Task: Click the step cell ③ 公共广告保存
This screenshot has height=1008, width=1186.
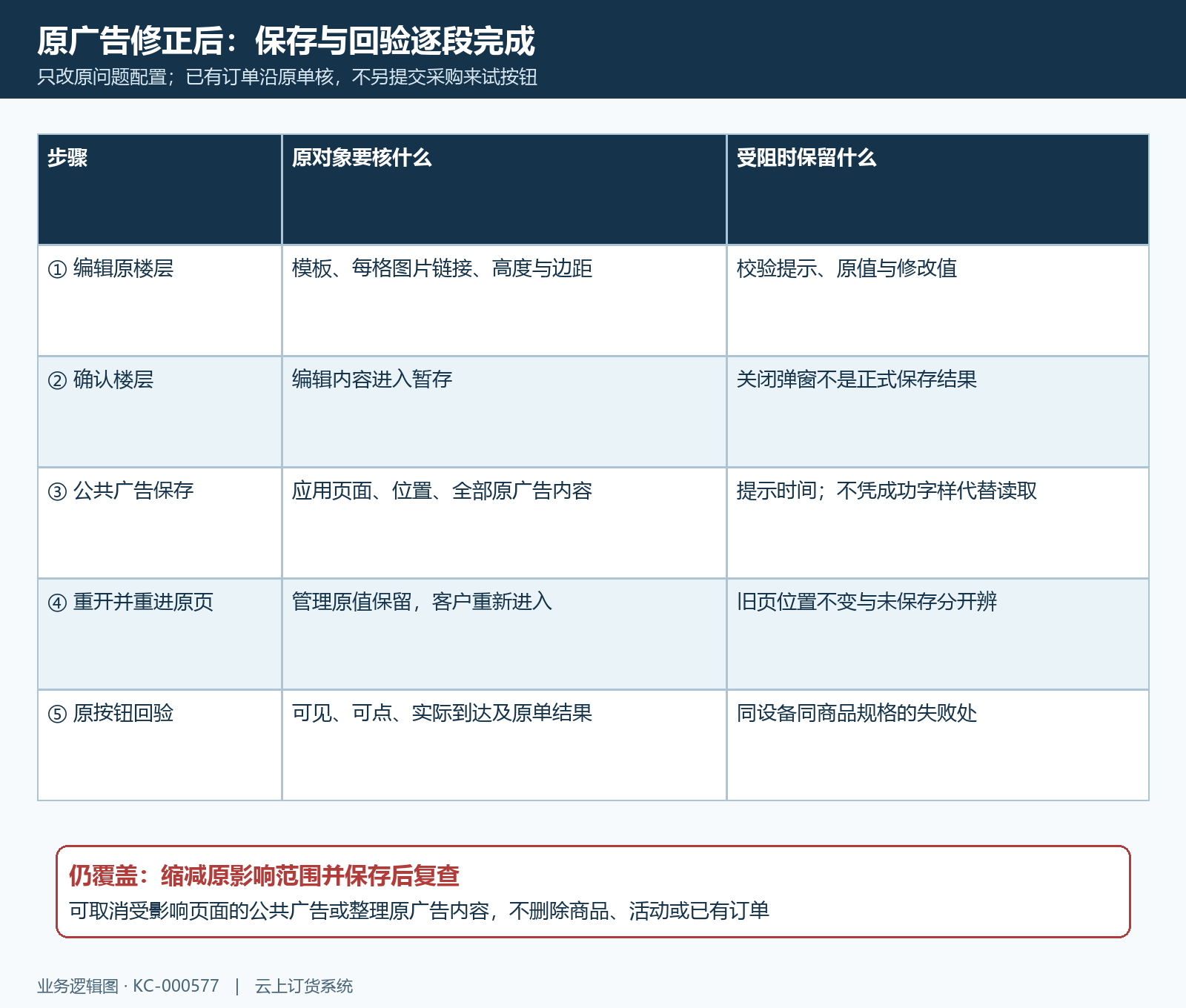Action: pyautogui.click(x=159, y=523)
